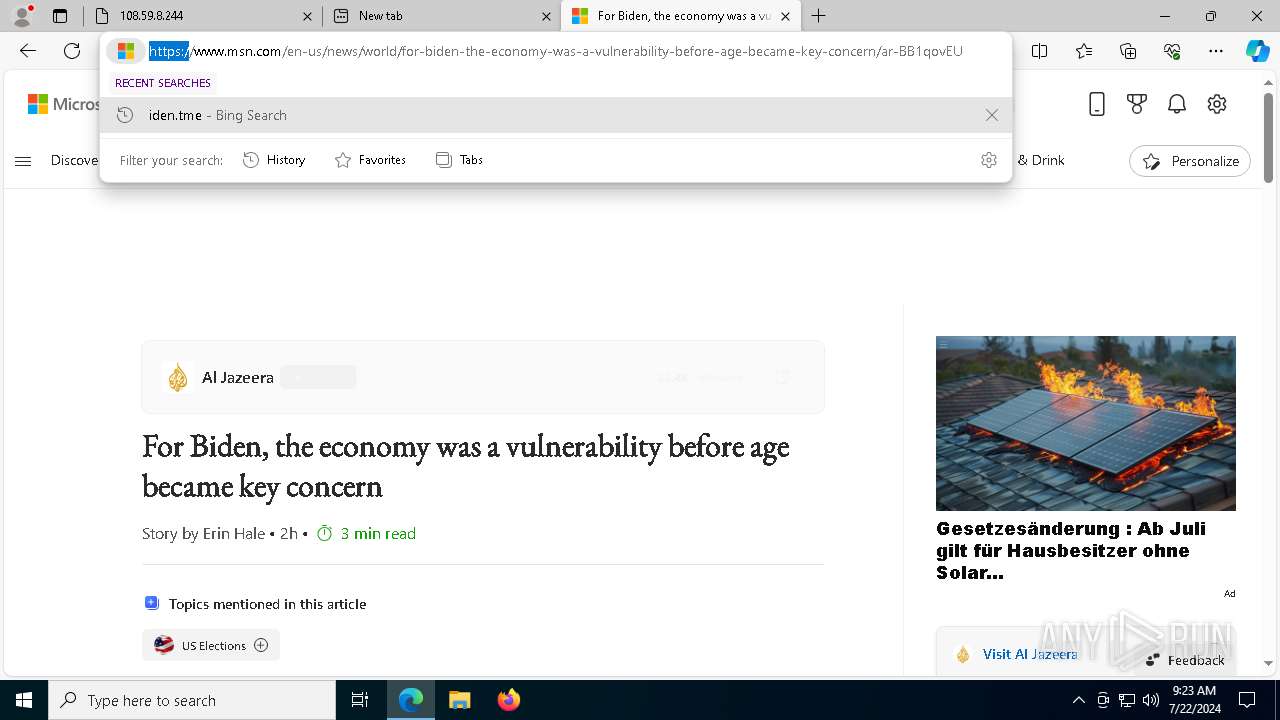Click the article headline about Biden
Viewport: 1280px width, 720px height.
pyautogui.click(x=466, y=466)
